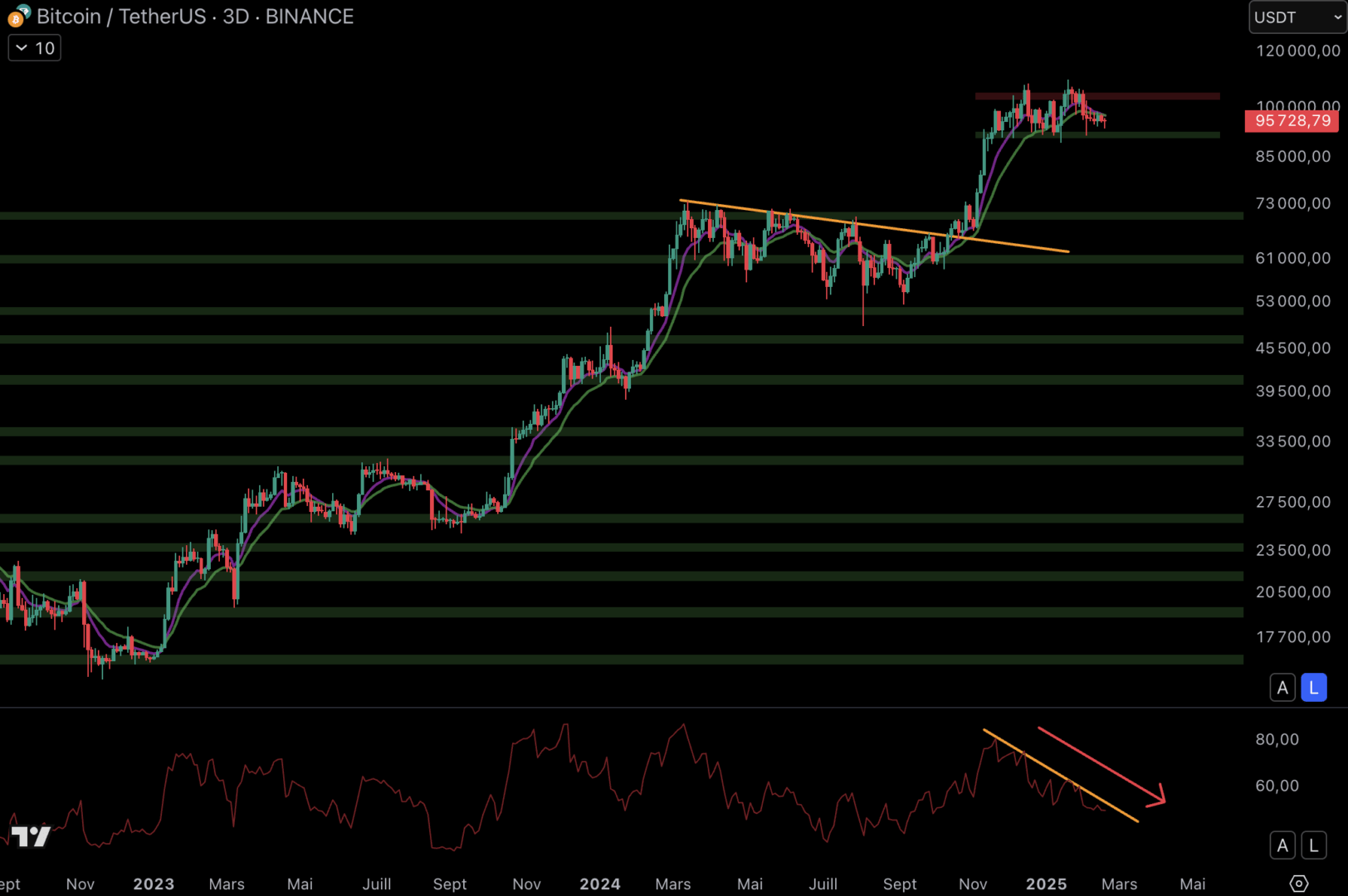Toggle log scale L on price chart
This screenshot has height=896, width=1348.
click(x=1314, y=688)
